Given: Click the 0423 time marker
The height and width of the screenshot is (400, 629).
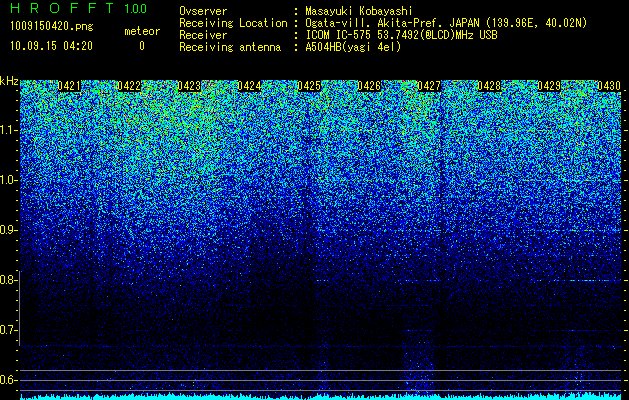Looking at the screenshot, I should coord(189,85).
